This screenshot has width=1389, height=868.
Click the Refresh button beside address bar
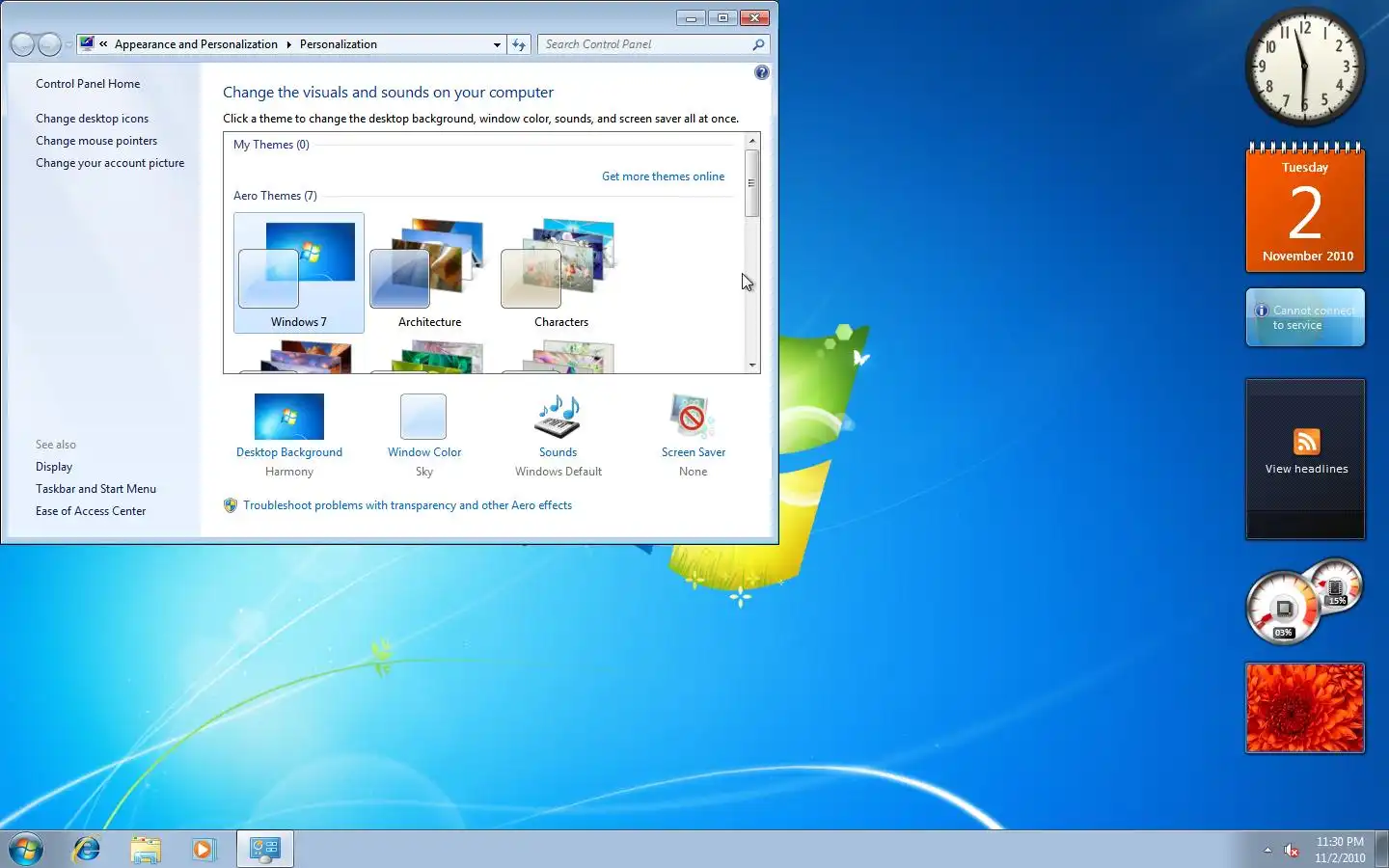pyautogui.click(x=519, y=44)
